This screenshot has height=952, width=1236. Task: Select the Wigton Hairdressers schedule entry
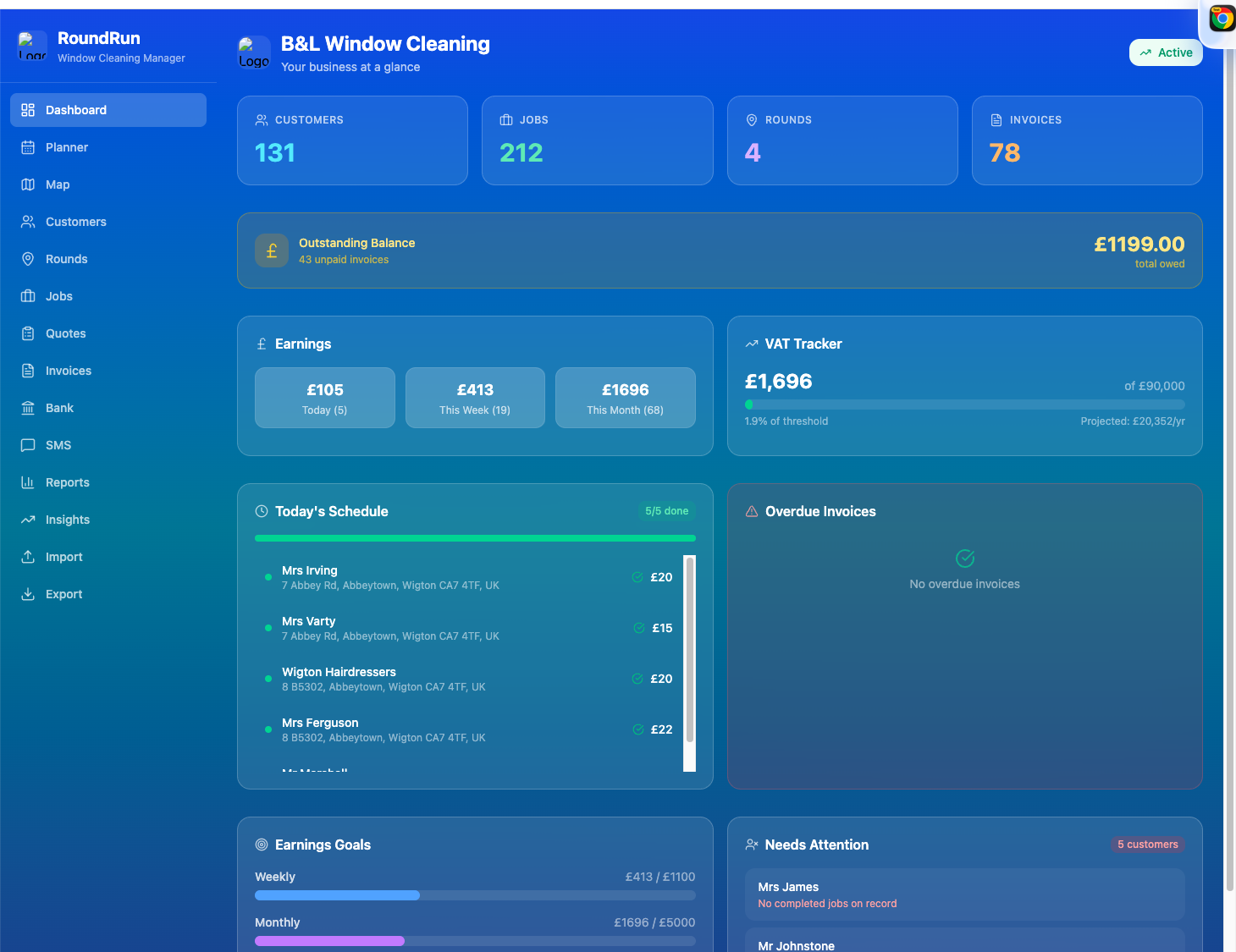pyautogui.click(x=469, y=679)
